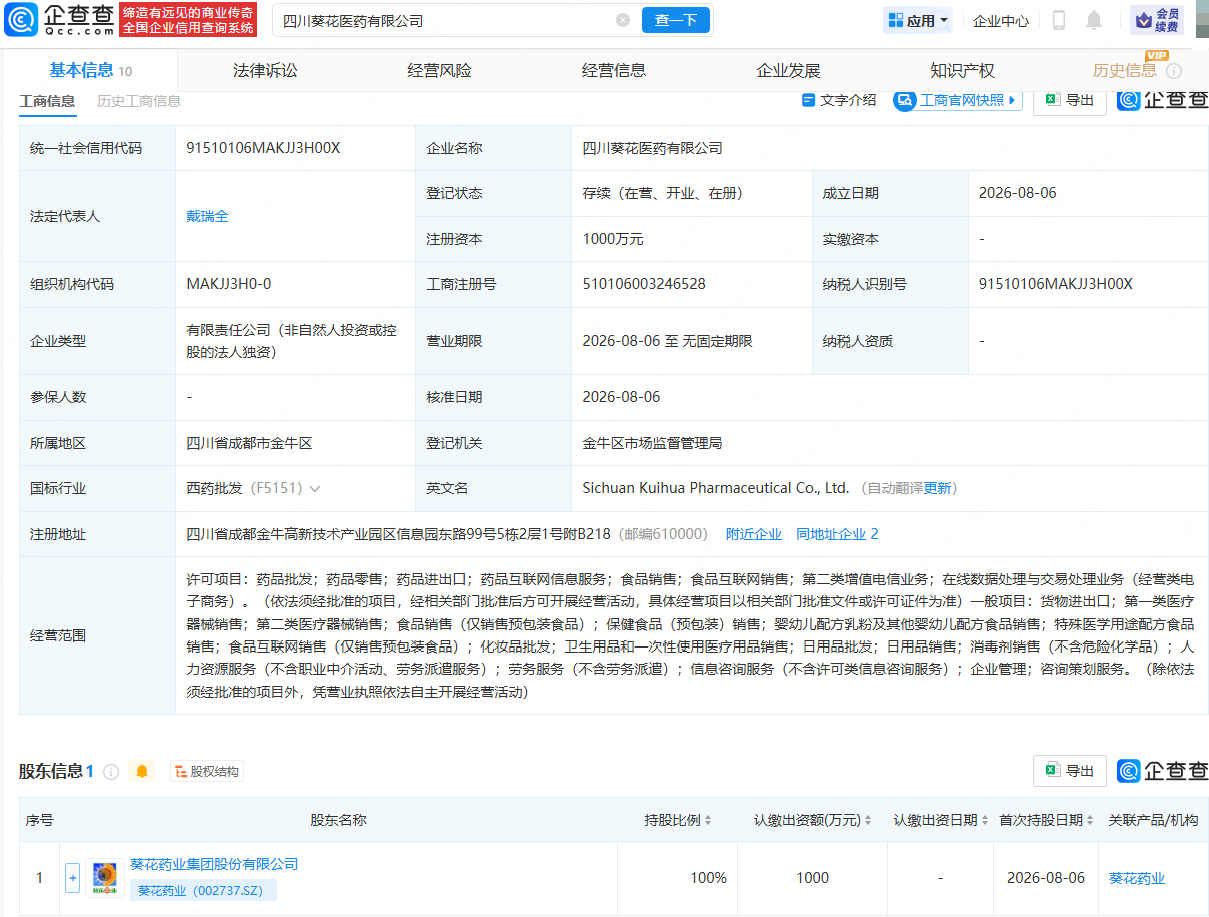Switch to 经营信息 tab
The width and height of the screenshot is (1209, 917).
pyautogui.click(x=614, y=70)
